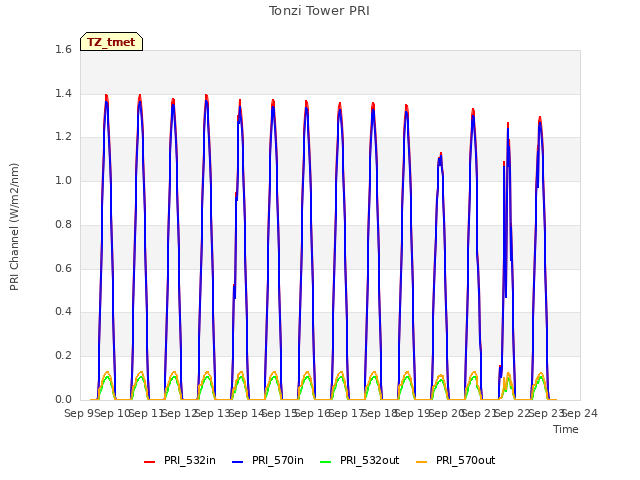Click the first daily peak after Sep 9
Viewport: 640px width, 480px height.
coord(107,97)
